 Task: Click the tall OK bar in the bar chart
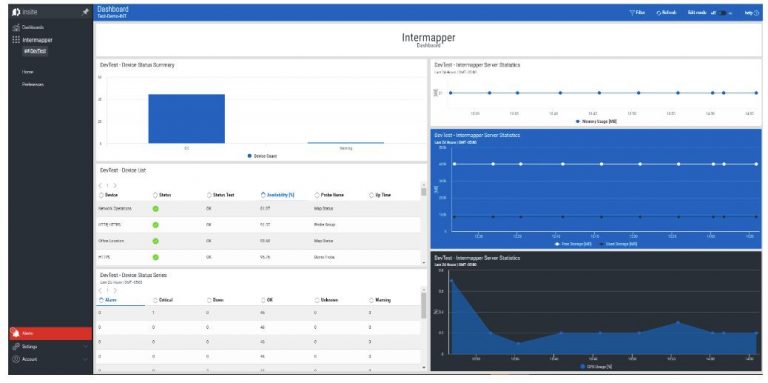tap(187, 119)
